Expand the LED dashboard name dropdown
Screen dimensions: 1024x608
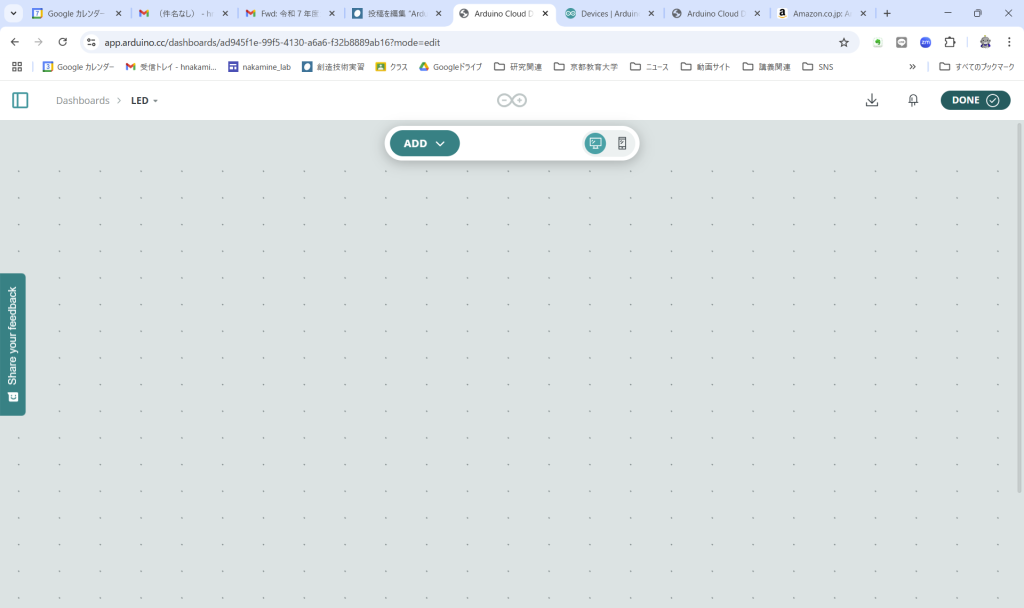(145, 101)
